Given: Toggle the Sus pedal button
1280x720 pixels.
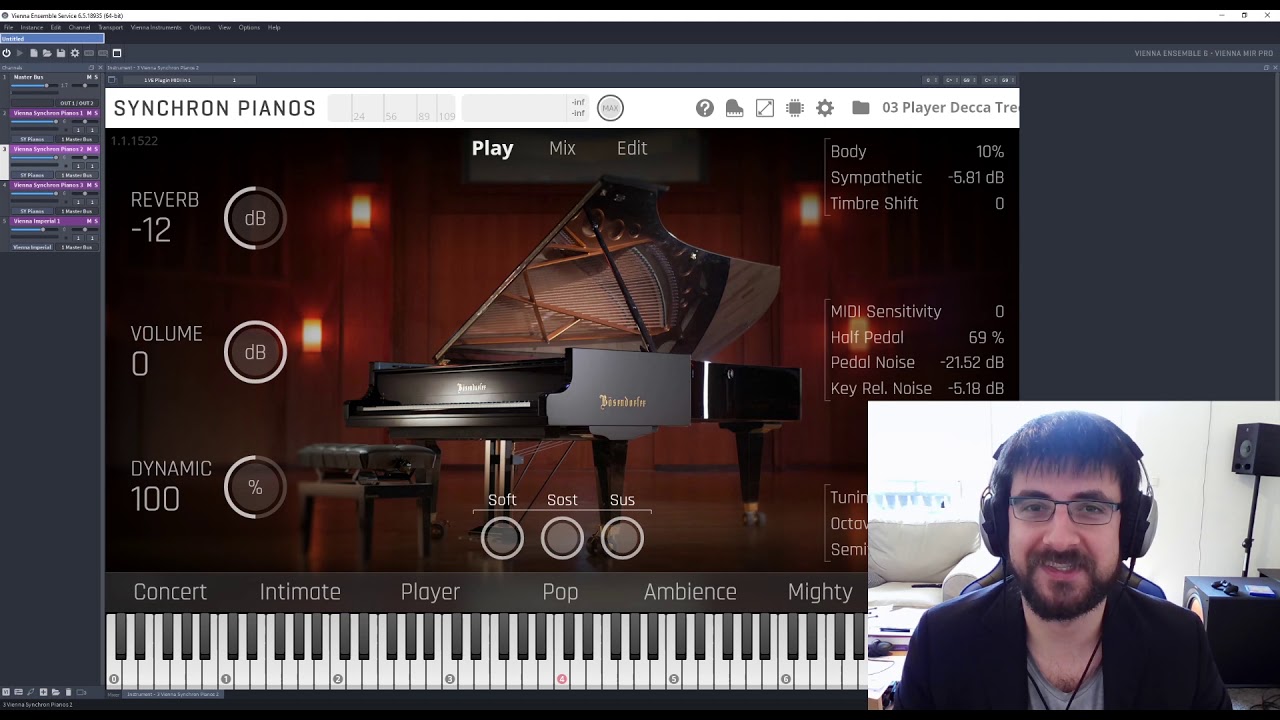Looking at the screenshot, I should point(622,539).
